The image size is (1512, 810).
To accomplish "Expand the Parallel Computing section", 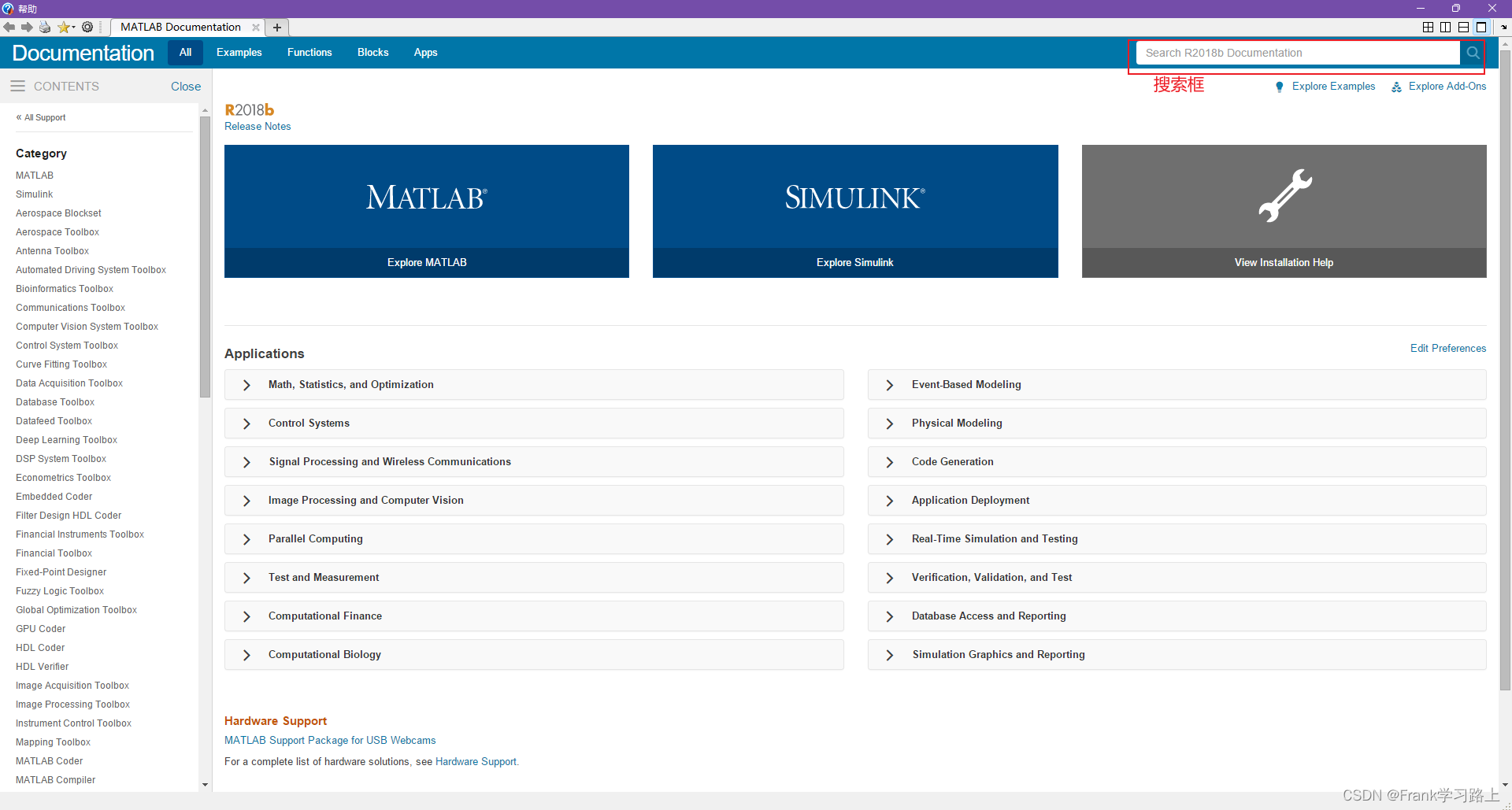I will coord(534,539).
